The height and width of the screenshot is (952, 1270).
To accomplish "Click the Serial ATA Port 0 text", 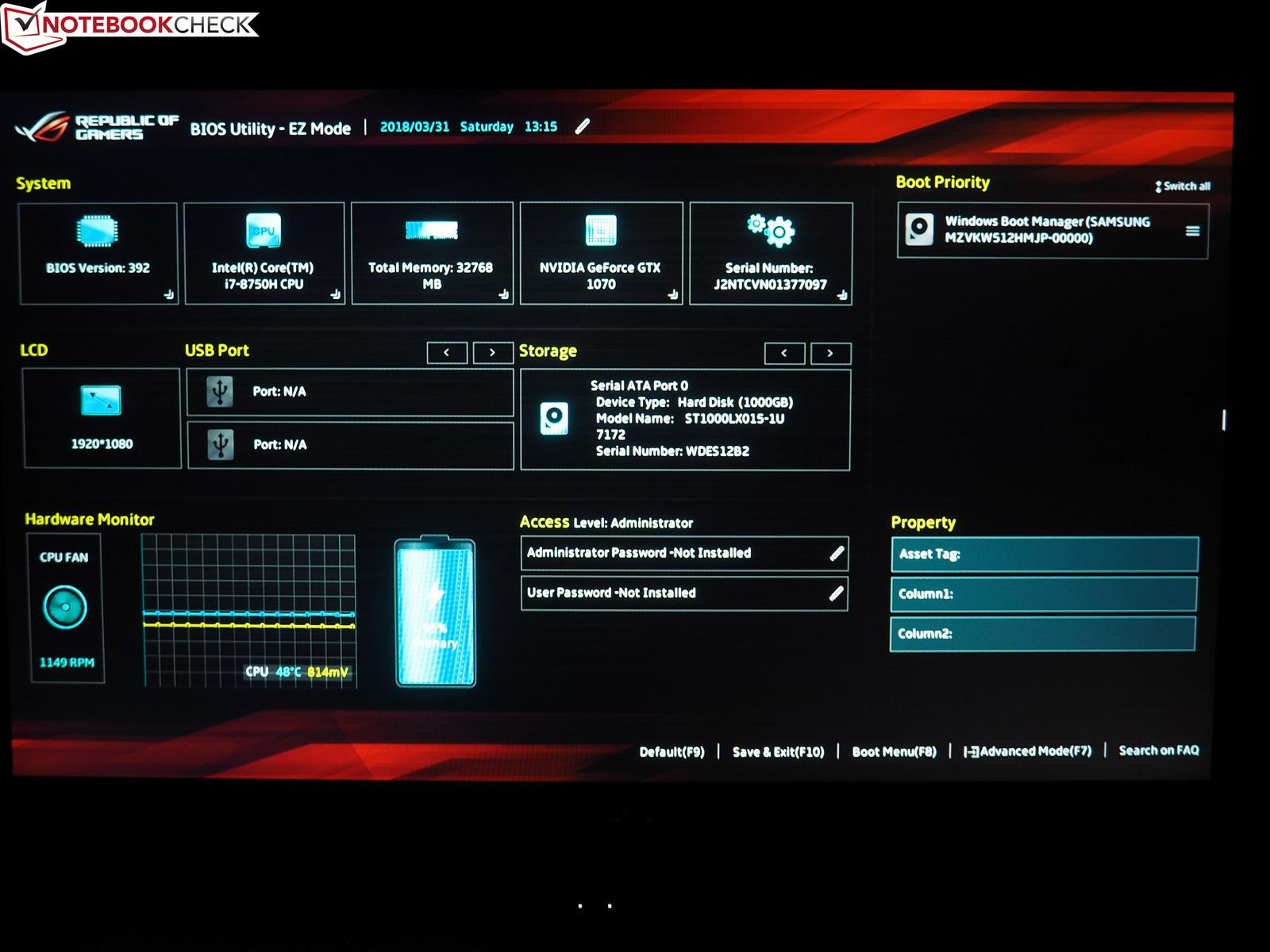I will (639, 386).
